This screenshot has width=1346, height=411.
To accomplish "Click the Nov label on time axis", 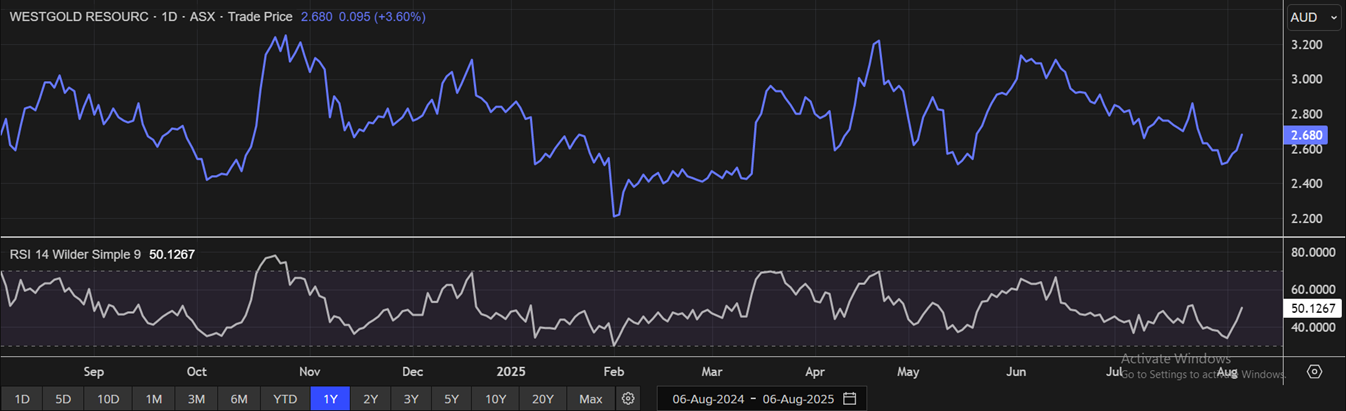I will pyautogui.click(x=310, y=372).
